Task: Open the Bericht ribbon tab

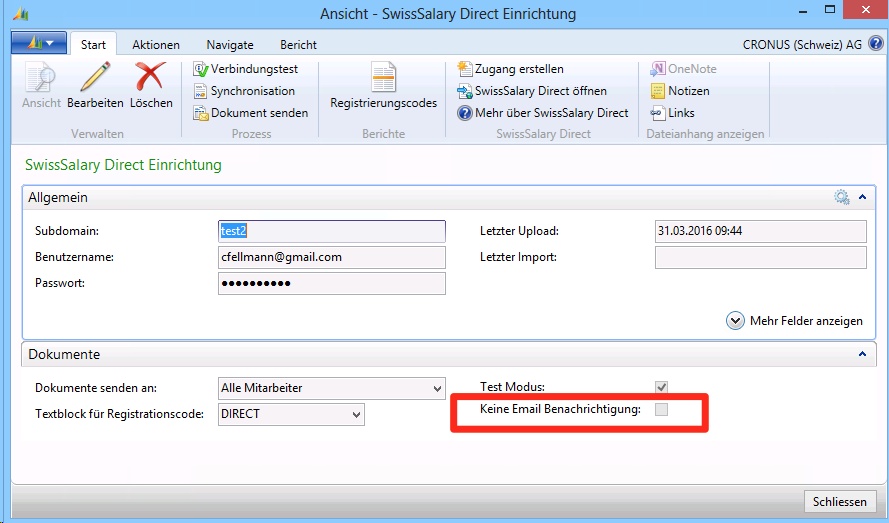Action: coord(298,45)
